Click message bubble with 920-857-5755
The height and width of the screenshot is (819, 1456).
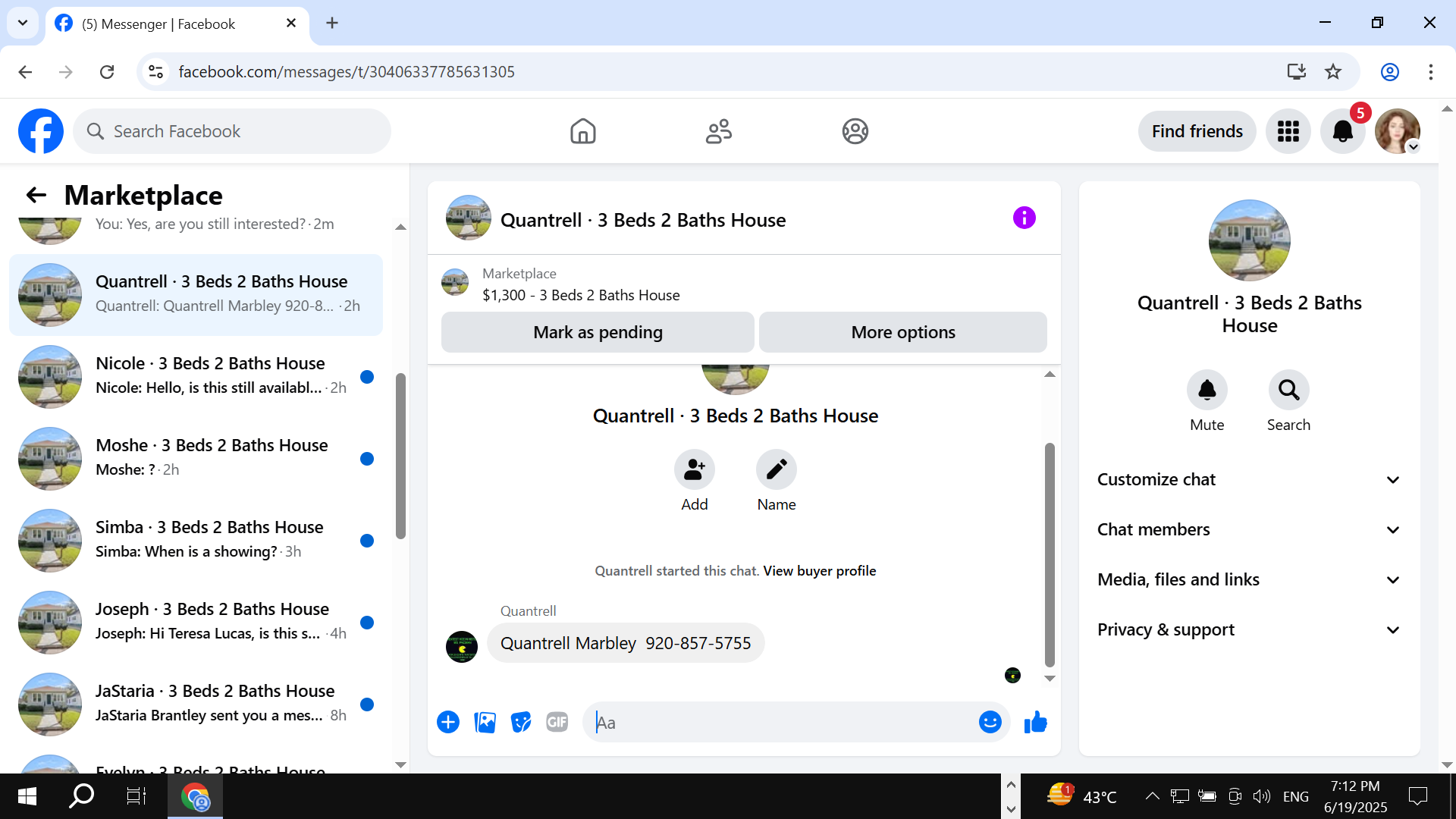click(626, 643)
